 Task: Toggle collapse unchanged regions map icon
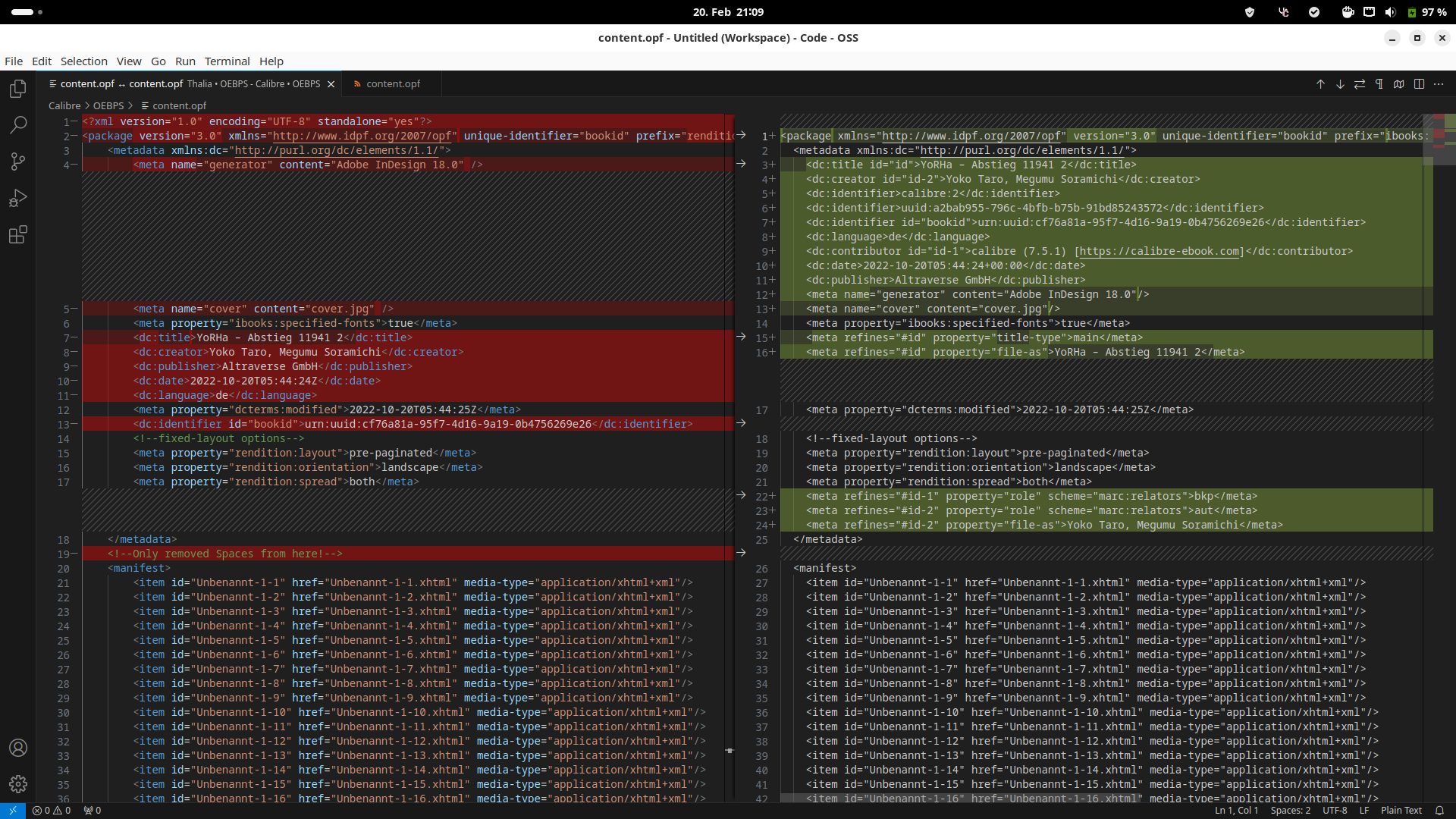pyautogui.click(x=1399, y=84)
